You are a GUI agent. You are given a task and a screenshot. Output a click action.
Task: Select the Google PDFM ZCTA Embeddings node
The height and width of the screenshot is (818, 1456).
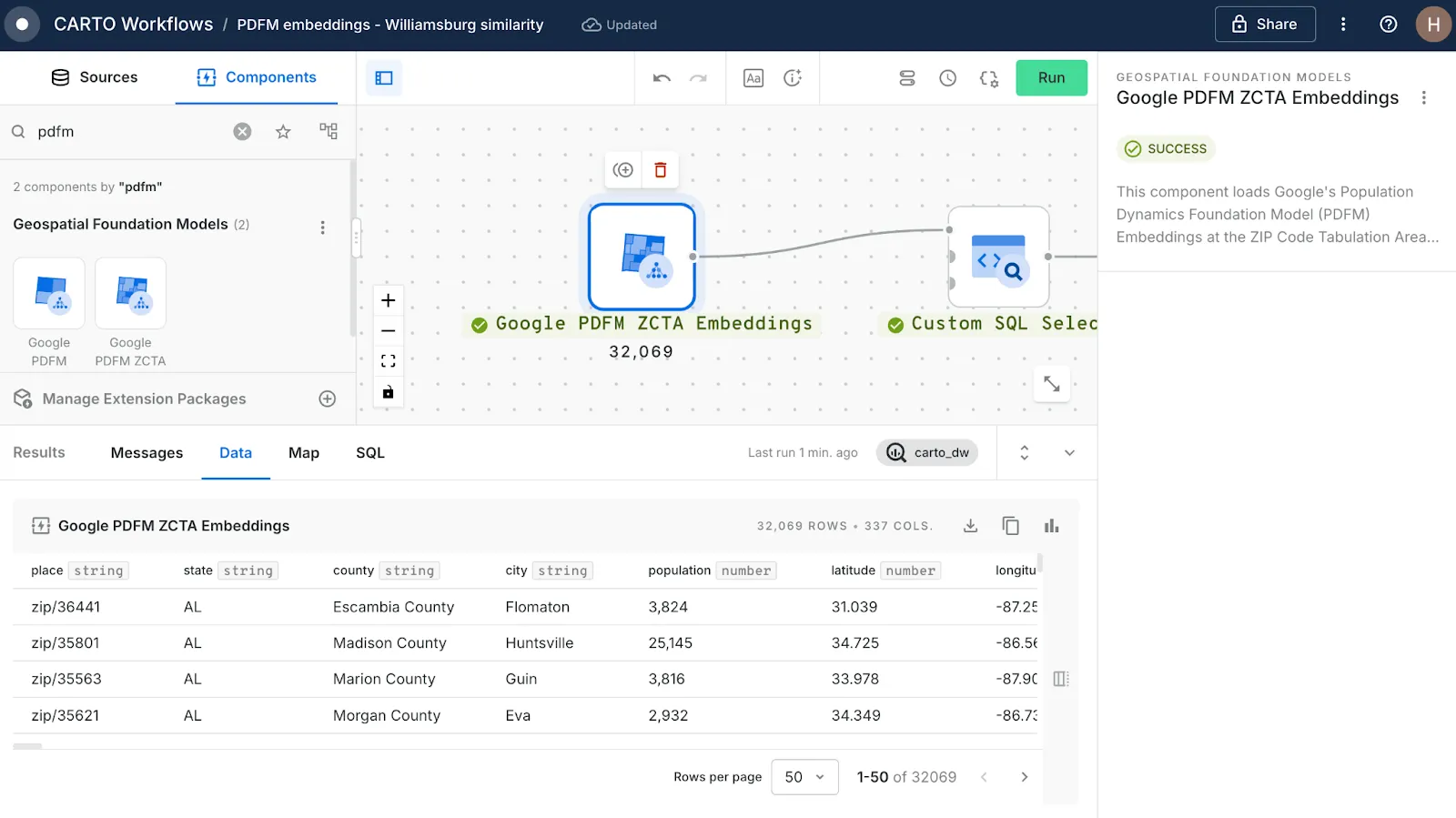tap(642, 257)
